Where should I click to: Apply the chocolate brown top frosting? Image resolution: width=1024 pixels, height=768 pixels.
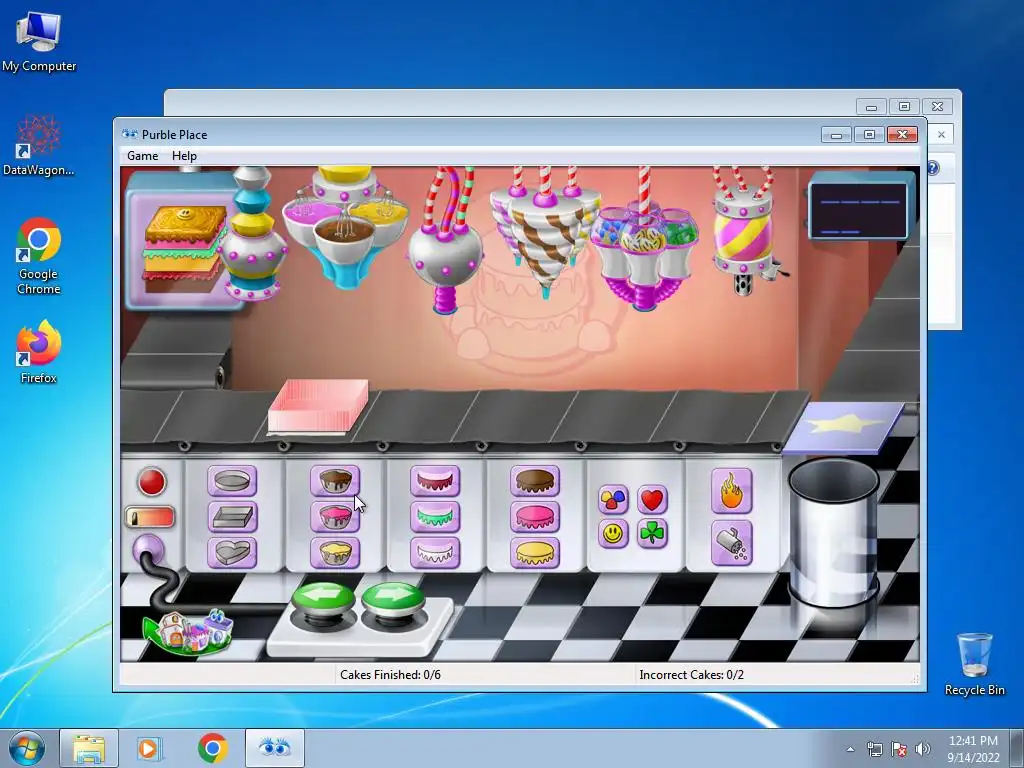[535, 481]
